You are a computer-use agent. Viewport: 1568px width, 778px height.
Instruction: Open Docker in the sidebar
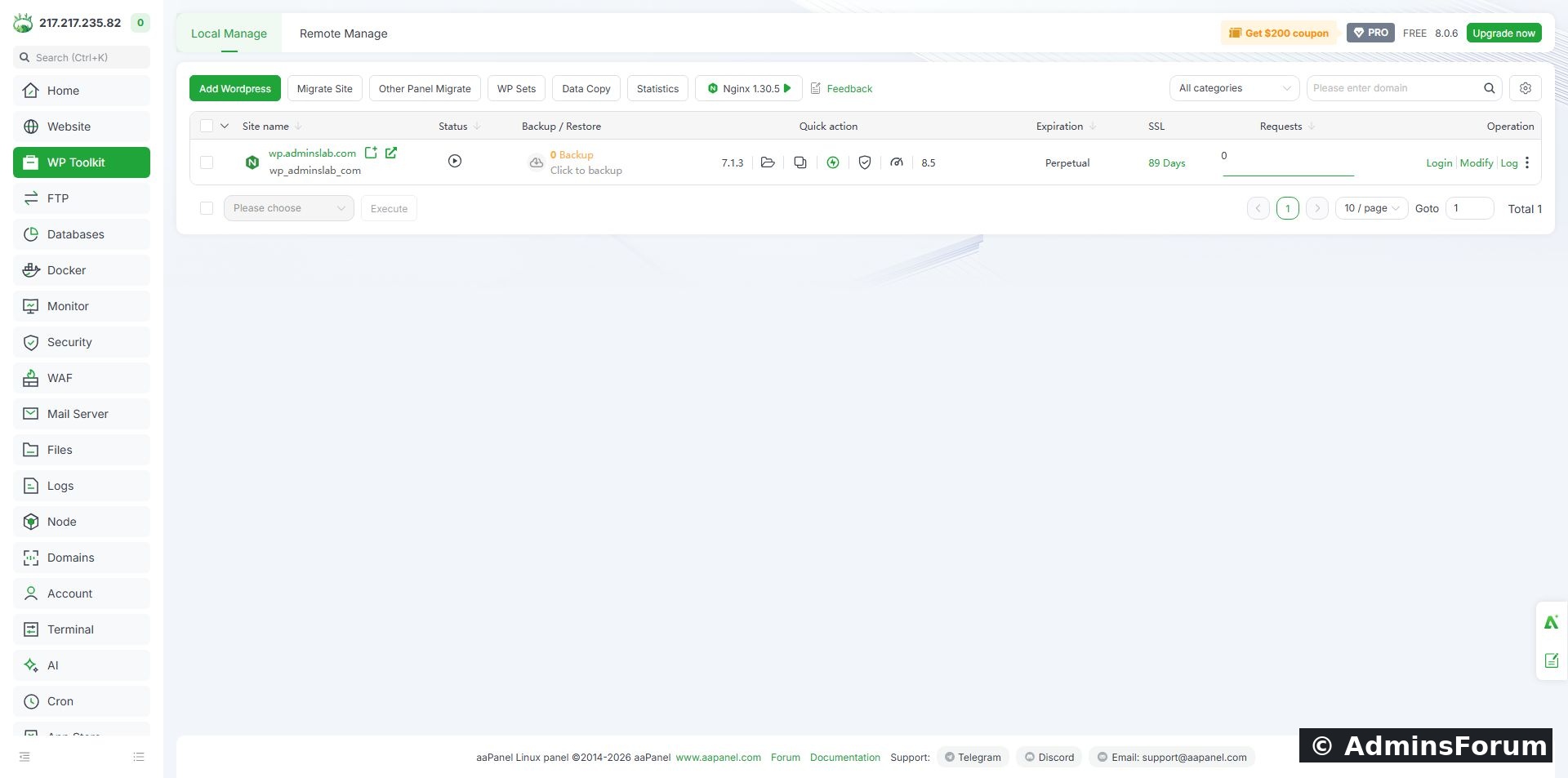coord(82,270)
